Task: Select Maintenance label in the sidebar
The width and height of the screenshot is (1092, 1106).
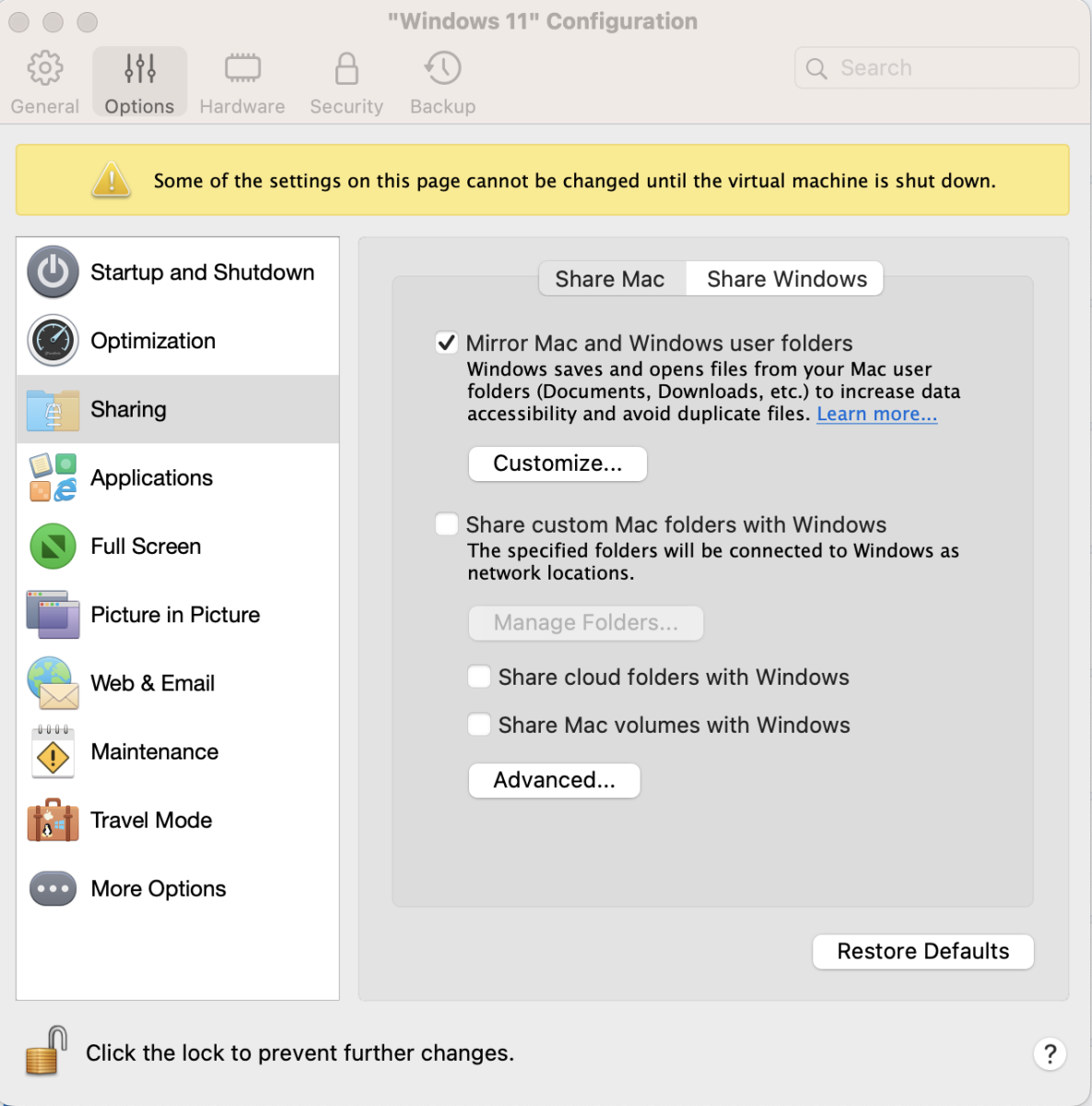Action: click(x=155, y=751)
